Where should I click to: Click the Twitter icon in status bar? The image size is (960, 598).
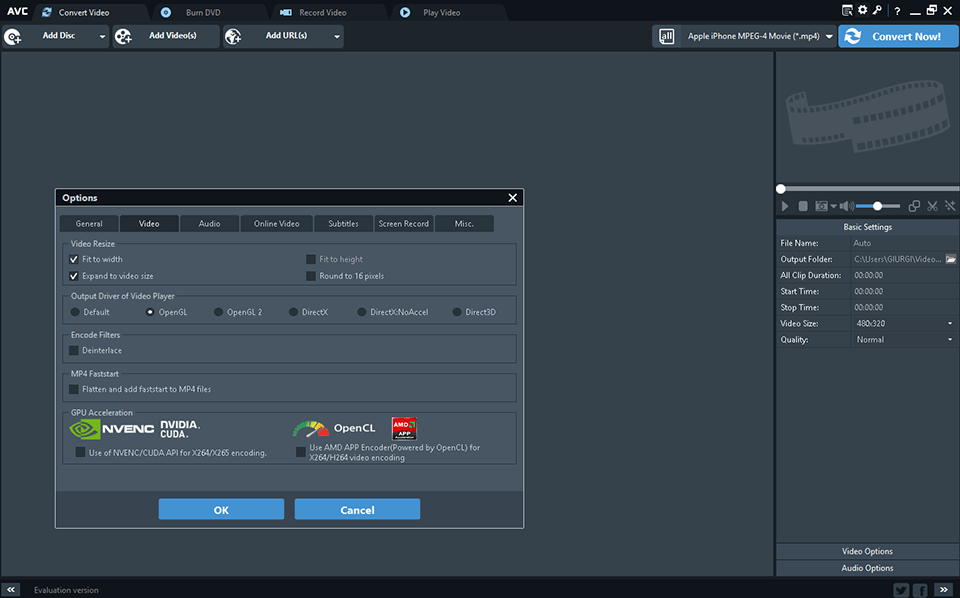pos(900,590)
